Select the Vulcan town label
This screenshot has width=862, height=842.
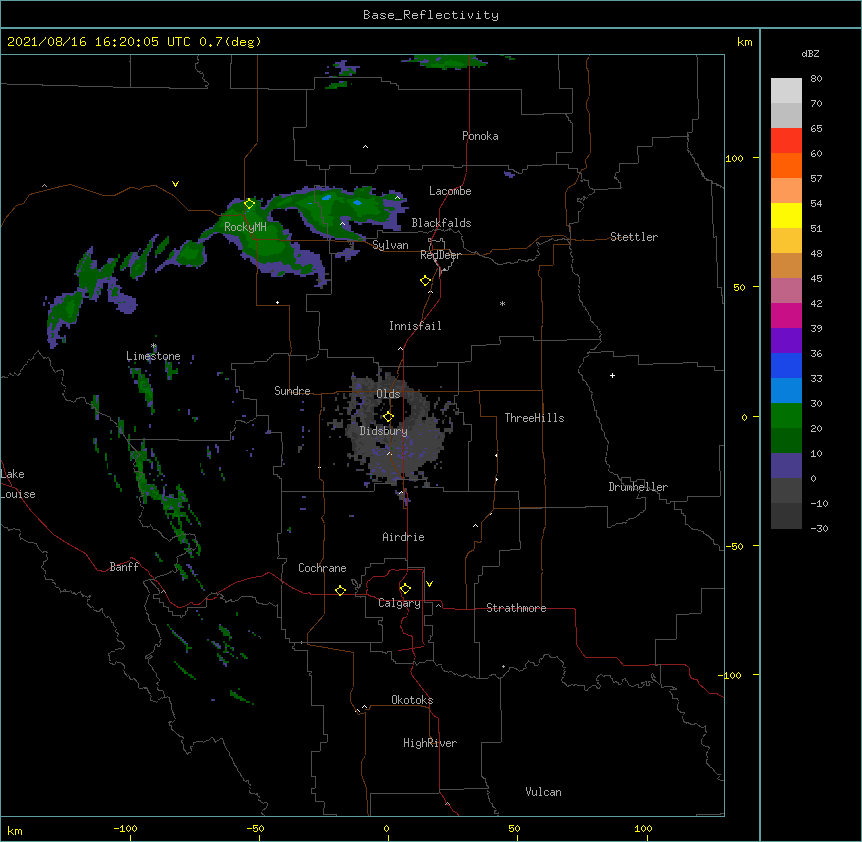(543, 792)
